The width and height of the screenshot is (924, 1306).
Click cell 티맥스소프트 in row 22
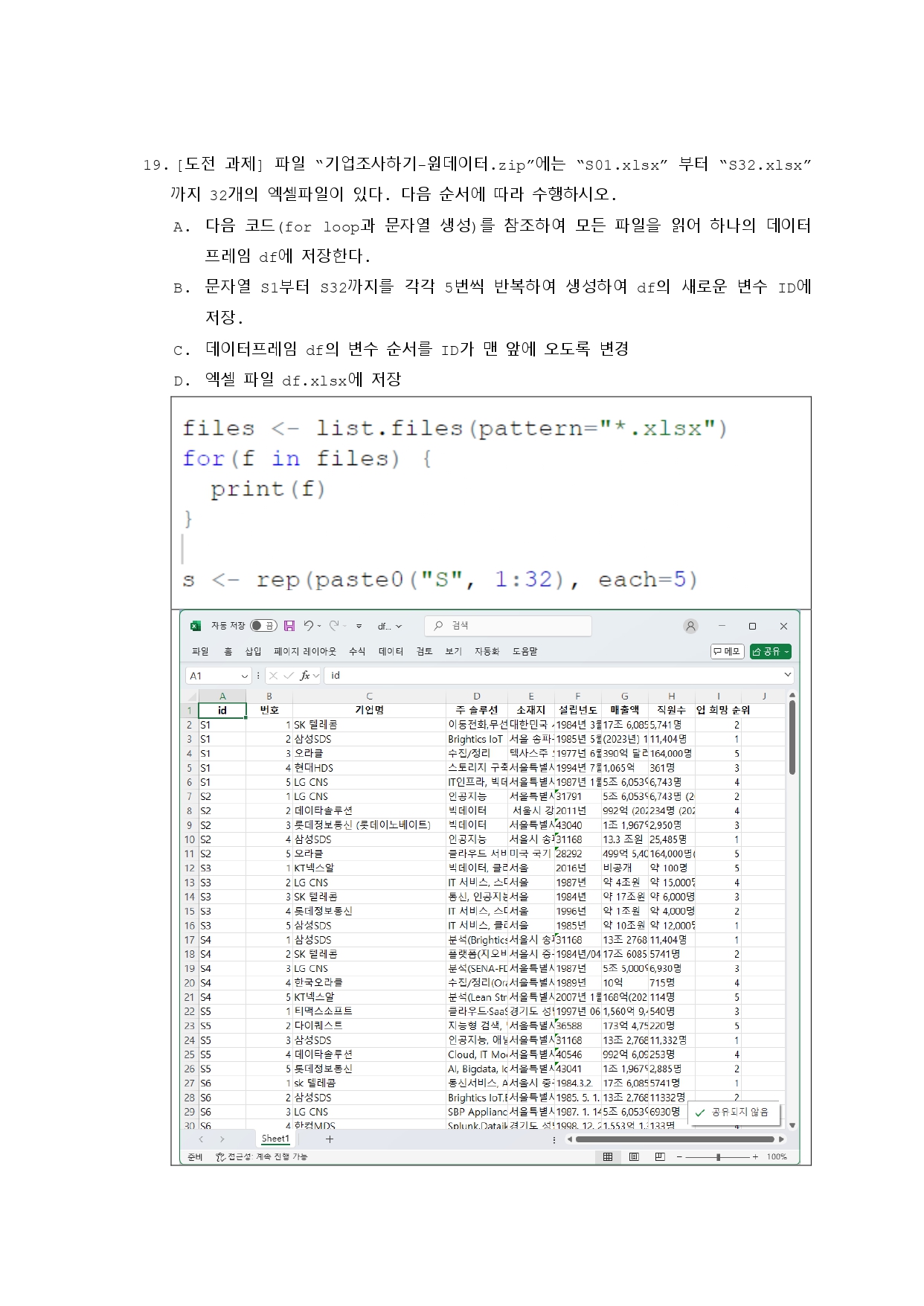coord(369,1011)
